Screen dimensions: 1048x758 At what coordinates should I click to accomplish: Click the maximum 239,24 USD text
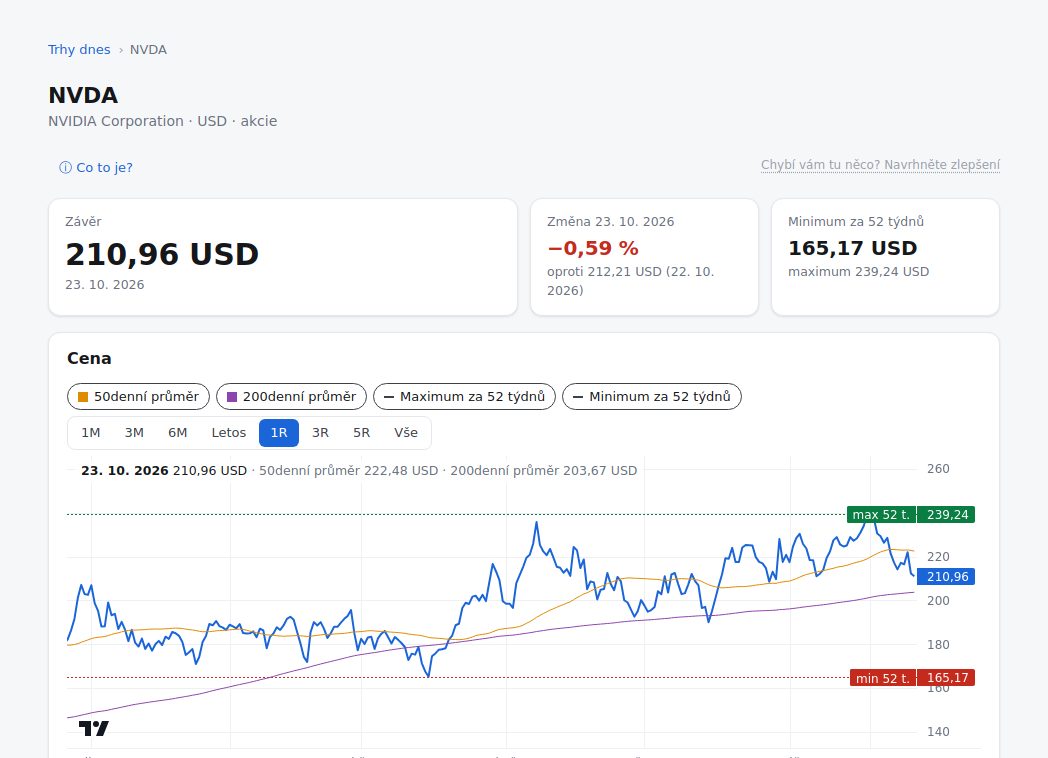[x=858, y=271]
